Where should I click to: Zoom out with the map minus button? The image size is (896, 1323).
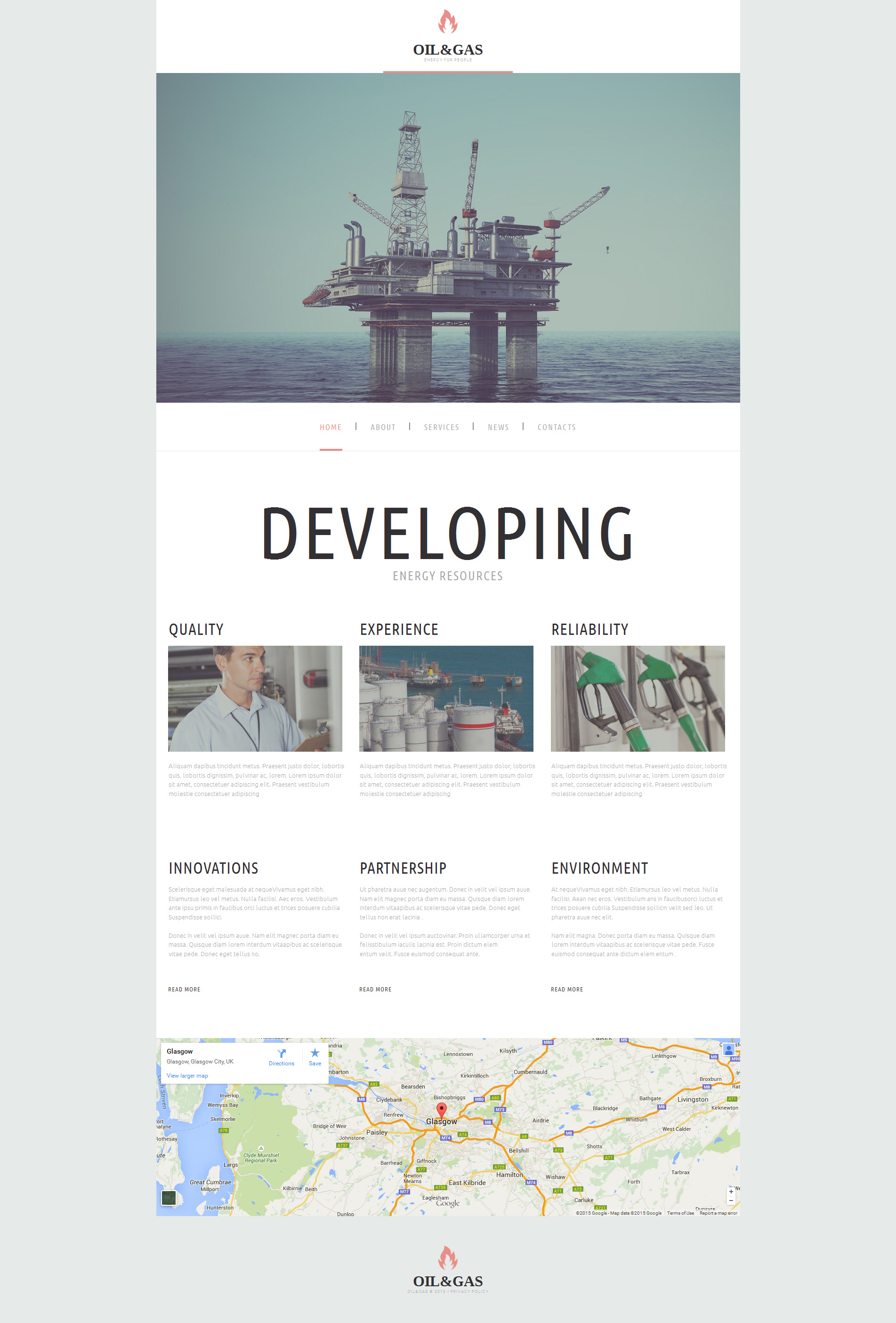pyautogui.click(x=731, y=1201)
